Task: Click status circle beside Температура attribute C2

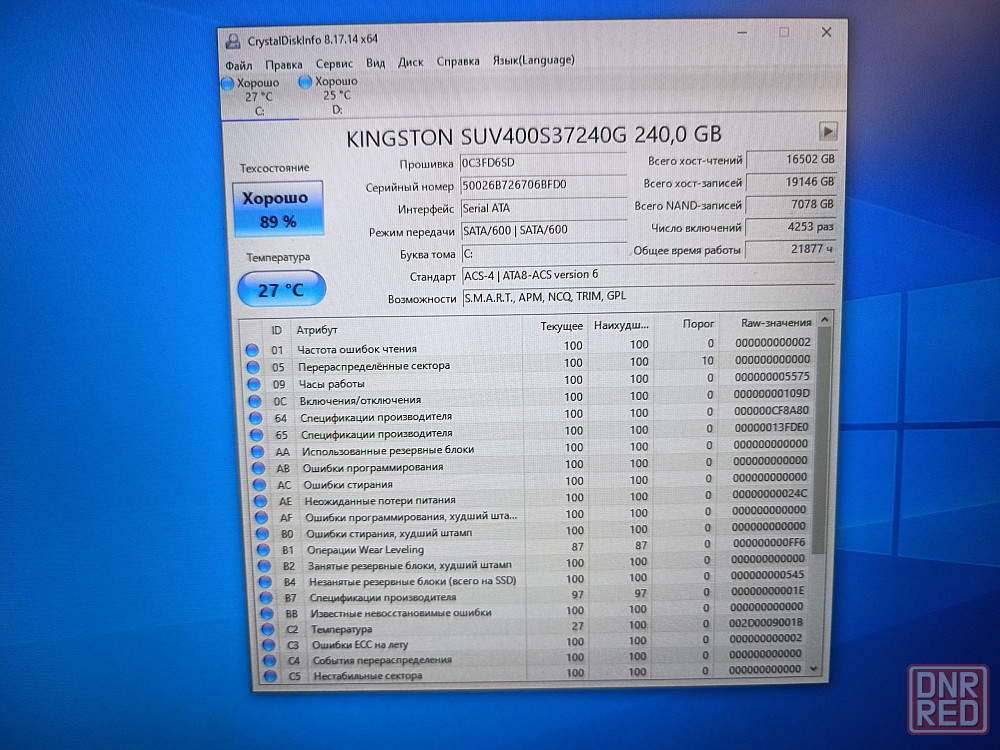Action: 264,629
